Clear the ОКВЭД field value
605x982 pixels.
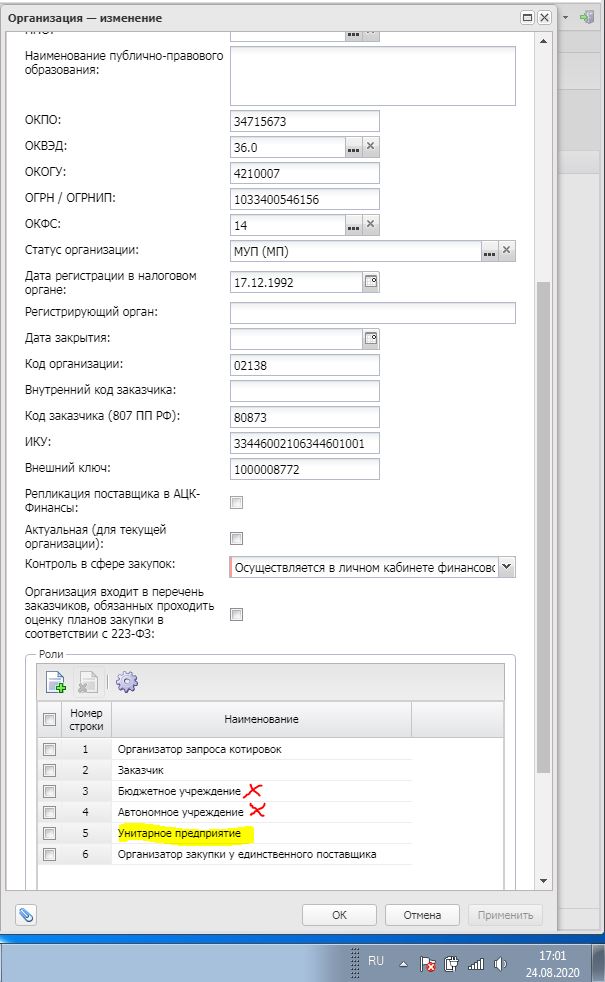tap(370, 147)
